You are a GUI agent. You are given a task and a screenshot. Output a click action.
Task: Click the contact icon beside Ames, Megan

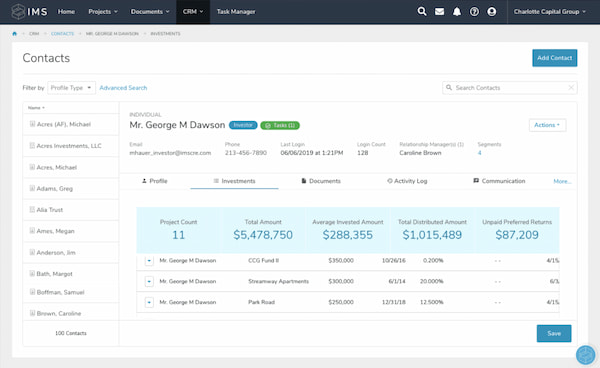[x=32, y=231]
